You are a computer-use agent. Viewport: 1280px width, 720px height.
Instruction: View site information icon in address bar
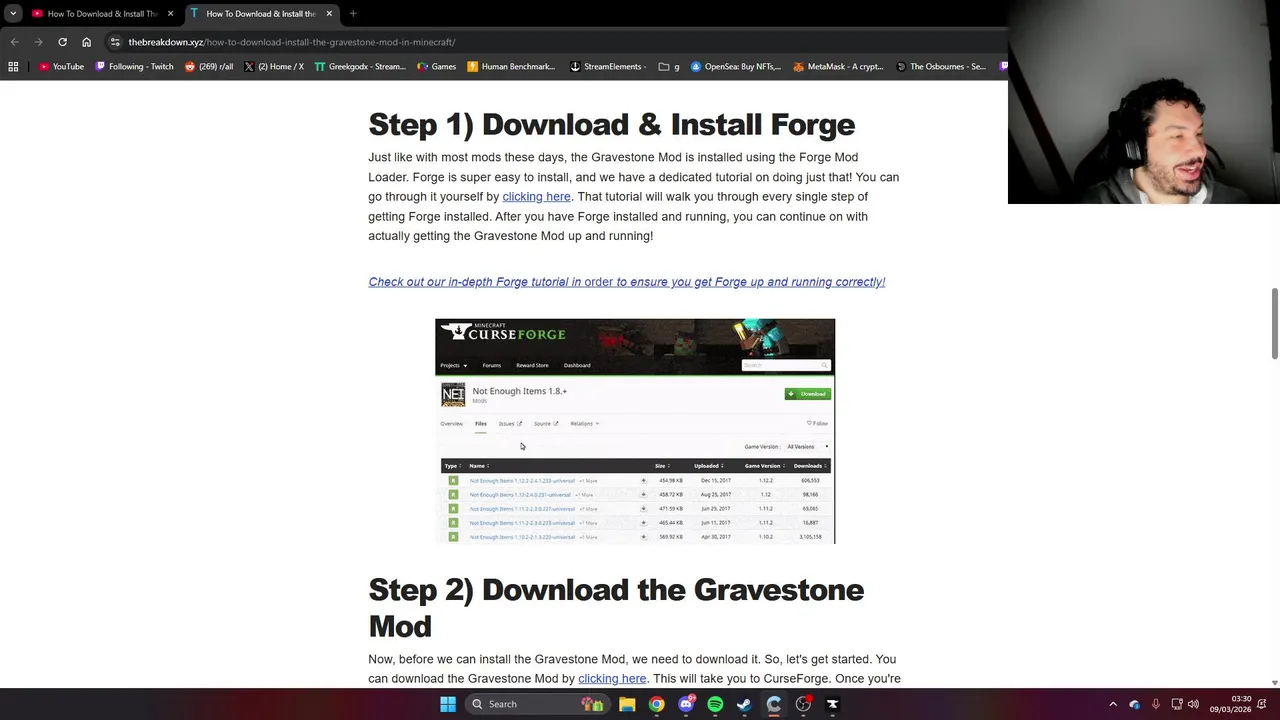pyautogui.click(x=115, y=42)
